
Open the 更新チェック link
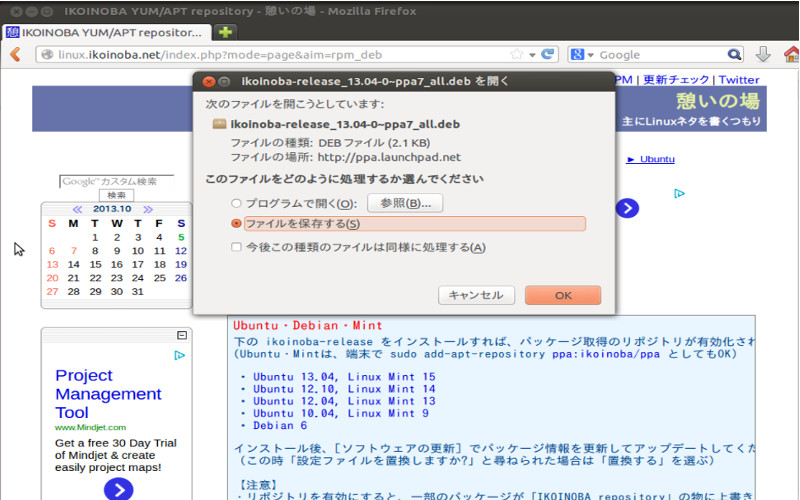tap(676, 80)
